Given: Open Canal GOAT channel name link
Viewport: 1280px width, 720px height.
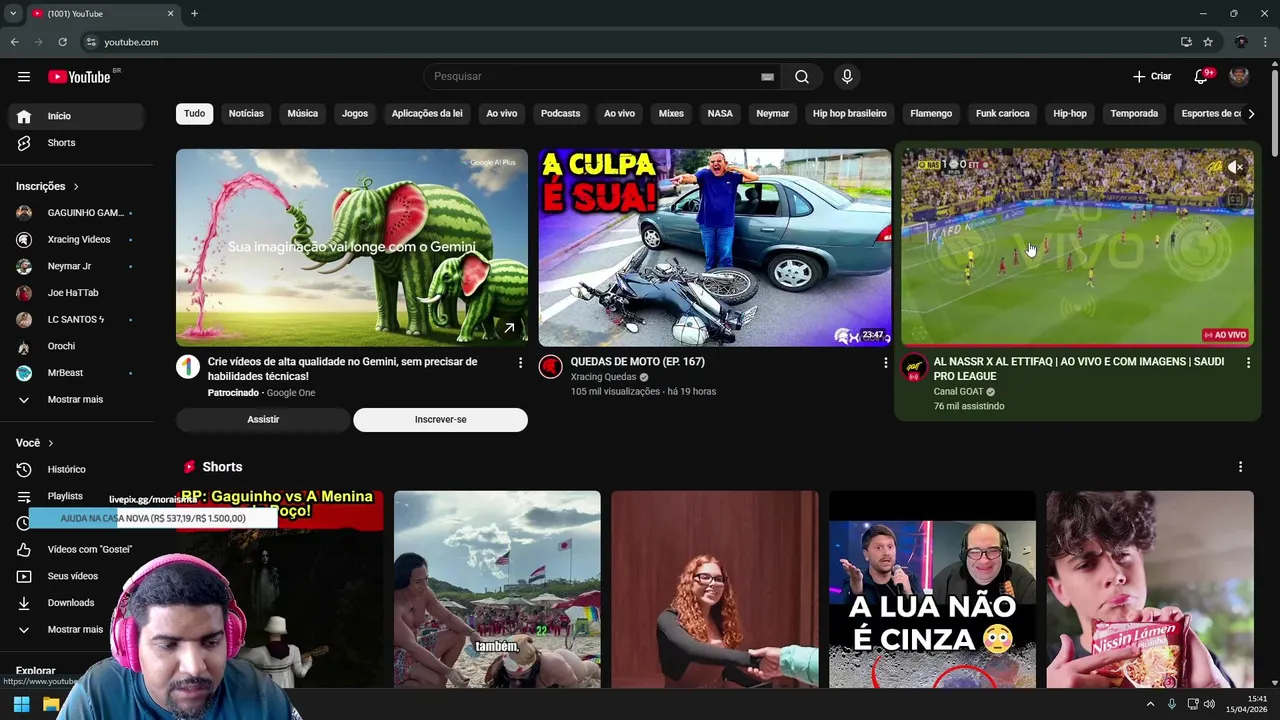Looking at the screenshot, I should (958, 392).
